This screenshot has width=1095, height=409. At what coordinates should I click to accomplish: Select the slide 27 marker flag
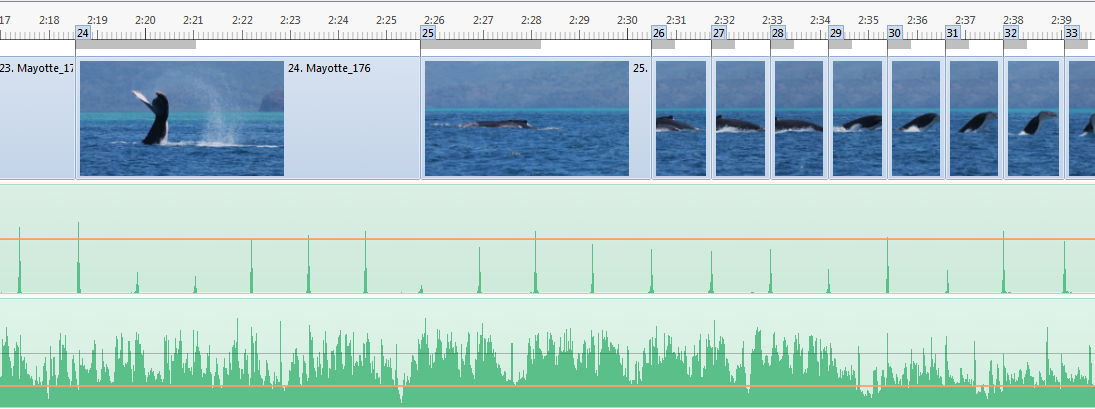click(719, 33)
